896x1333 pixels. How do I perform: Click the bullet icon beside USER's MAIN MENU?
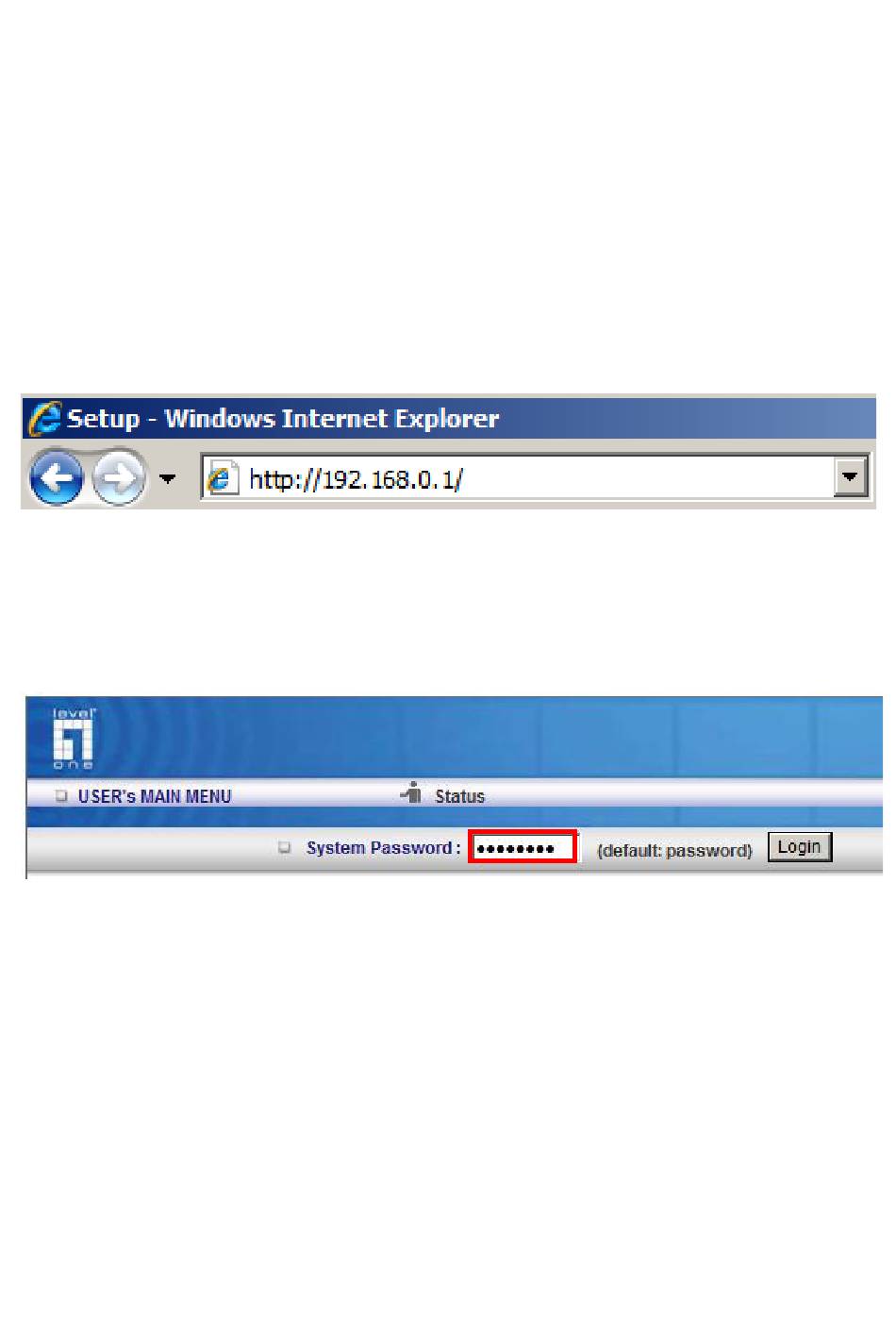[61, 795]
